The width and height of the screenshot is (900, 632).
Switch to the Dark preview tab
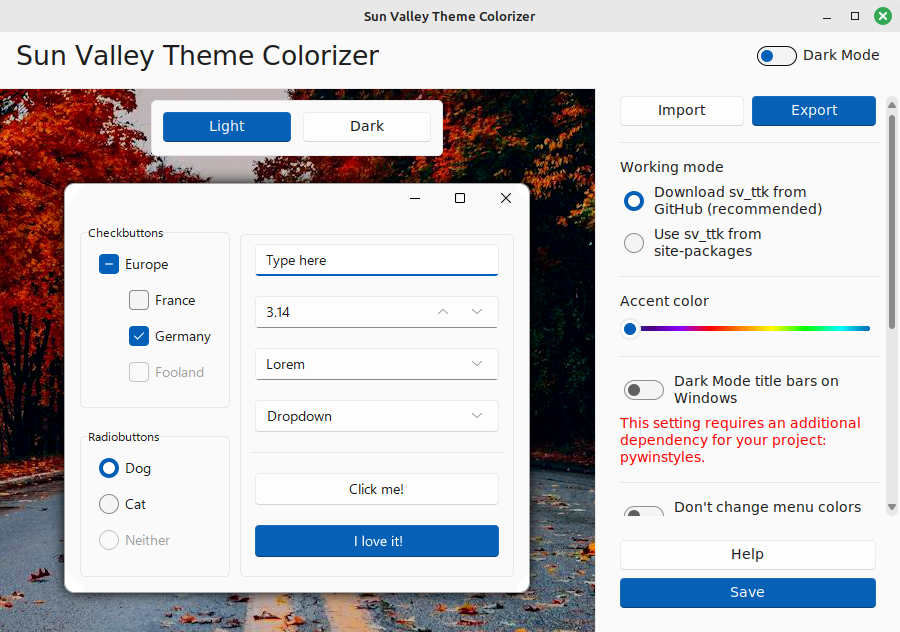[367, 126]
